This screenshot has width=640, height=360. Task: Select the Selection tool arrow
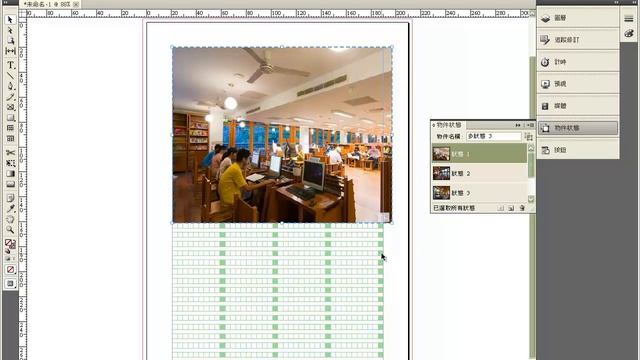pos(10,20)
